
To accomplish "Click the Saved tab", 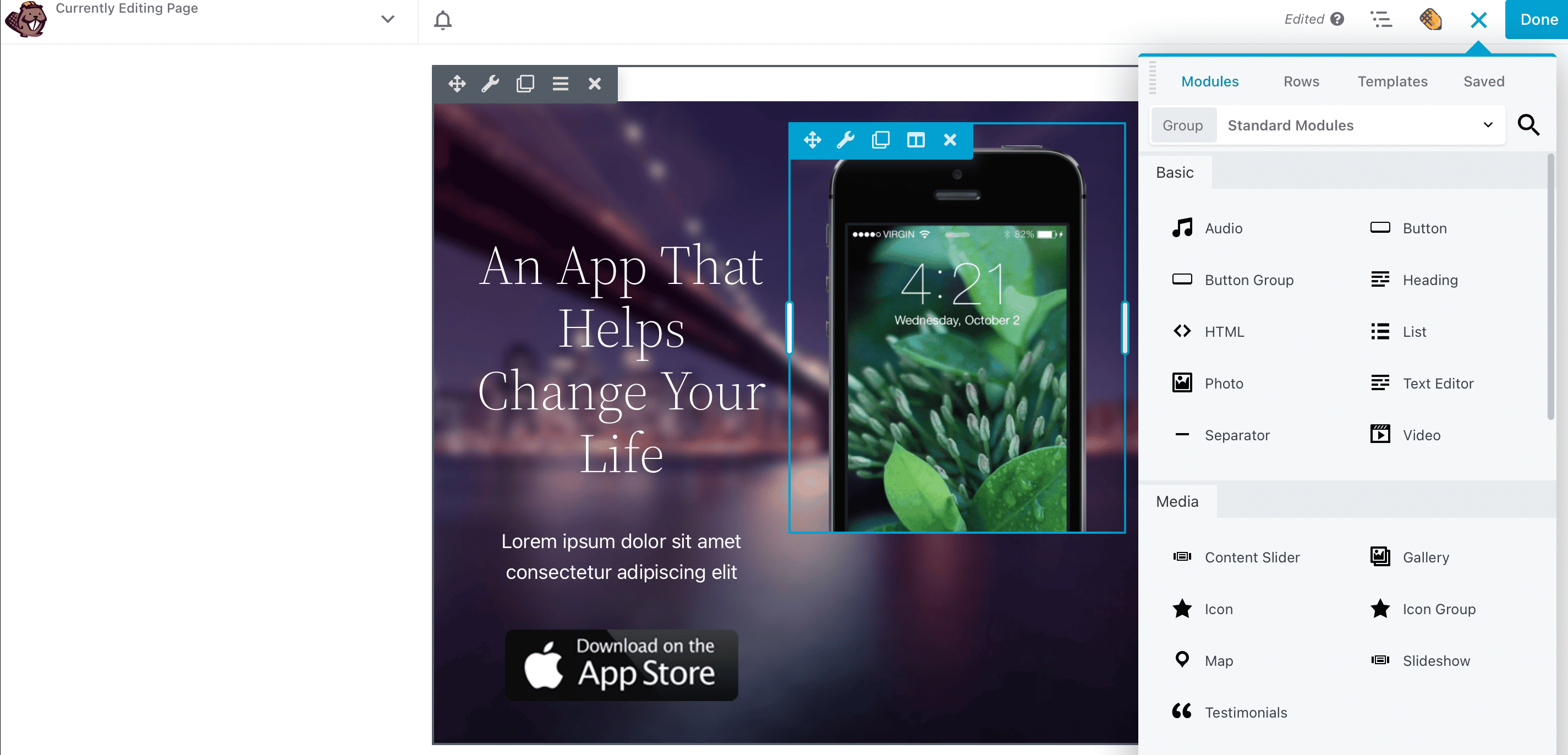I will 1483,81.
